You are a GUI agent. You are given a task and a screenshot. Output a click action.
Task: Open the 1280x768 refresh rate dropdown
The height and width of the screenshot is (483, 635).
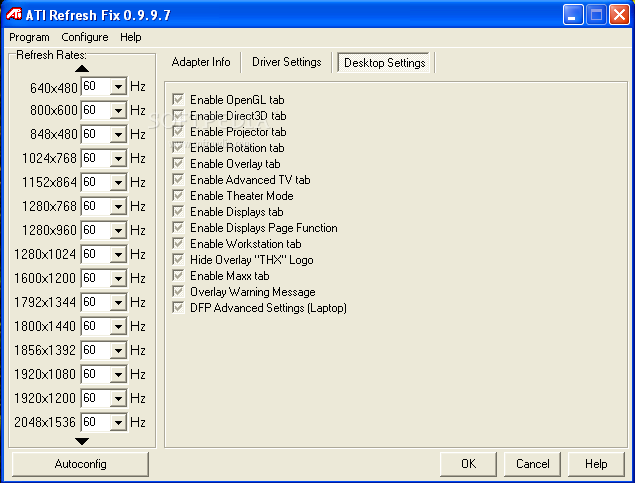(x=118, y=206)
